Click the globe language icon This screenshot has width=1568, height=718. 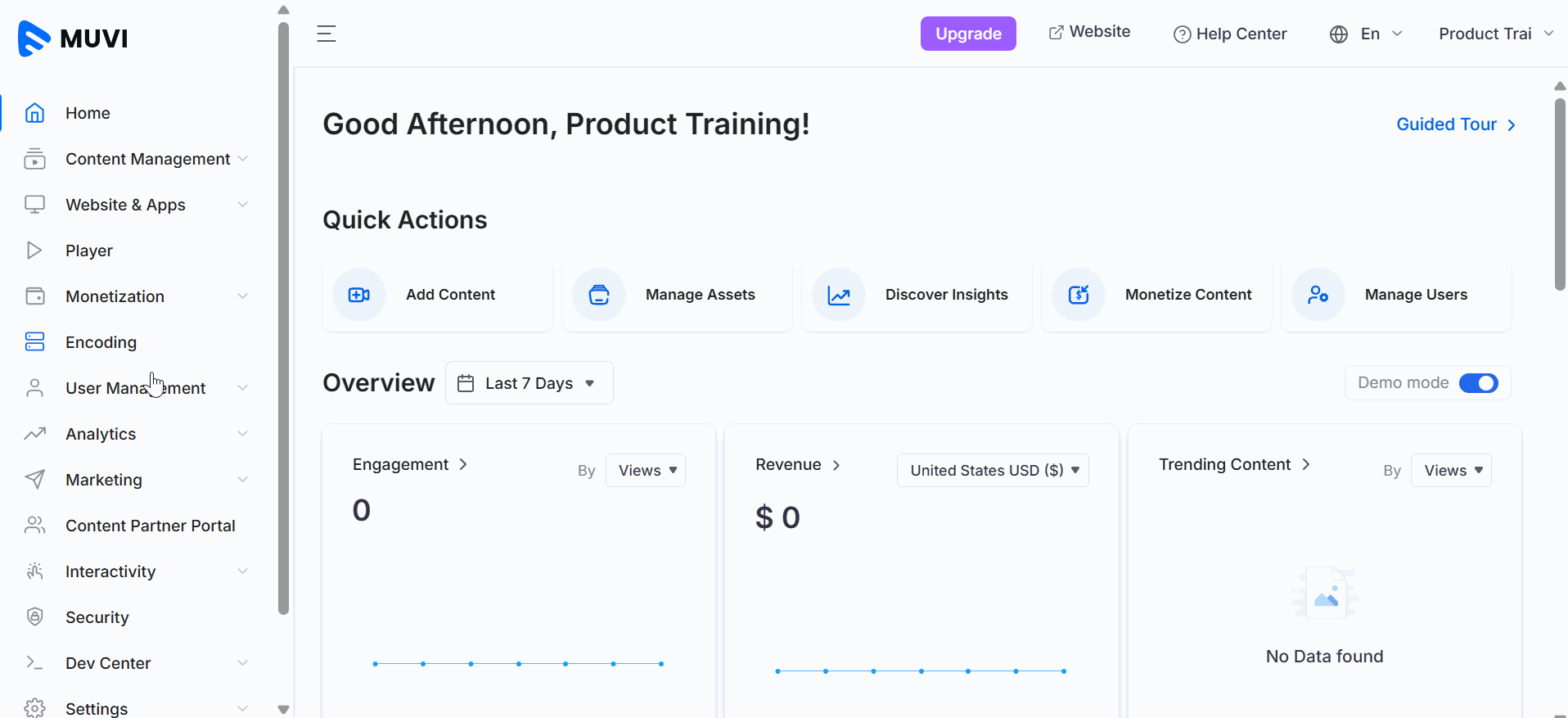tap(1339, 34)
